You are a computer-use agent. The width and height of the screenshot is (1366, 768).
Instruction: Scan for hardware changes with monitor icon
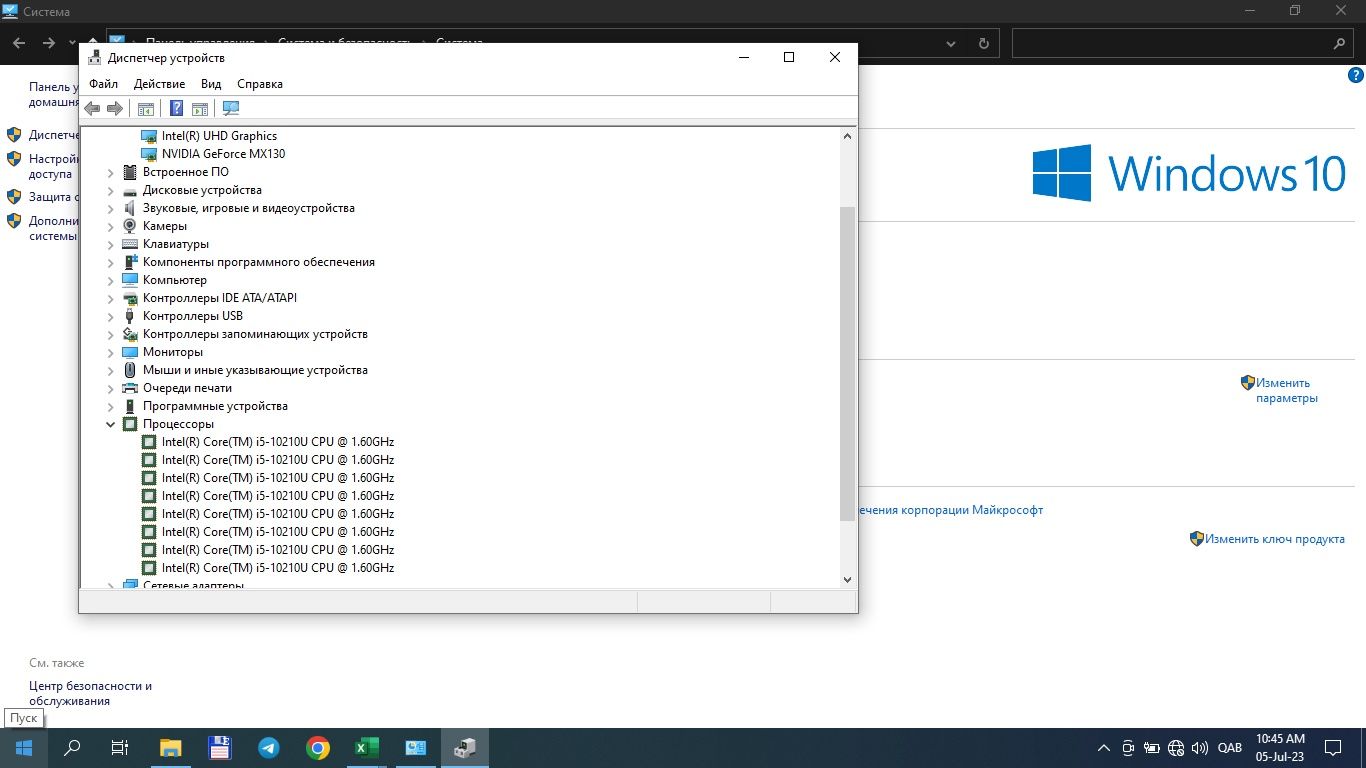click(x=231, y=108)
